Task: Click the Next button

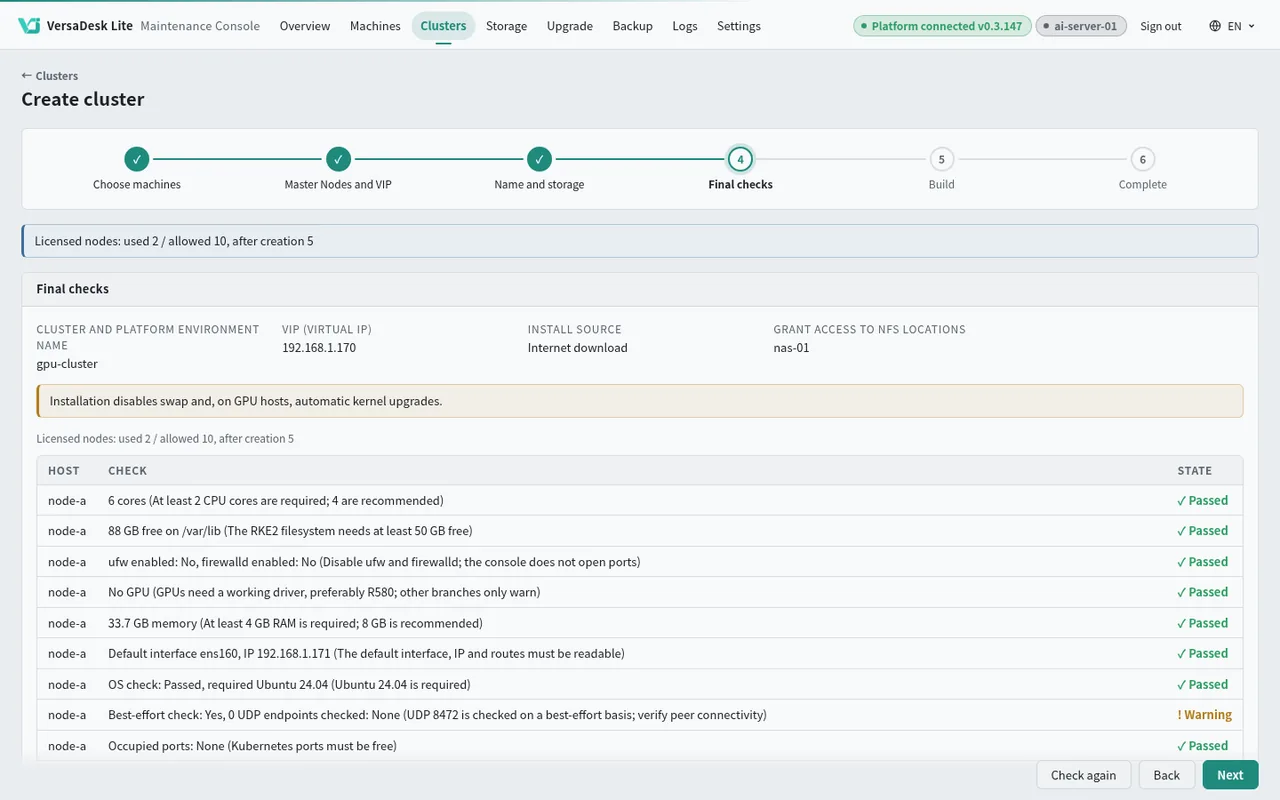Action: [1230, 775]
